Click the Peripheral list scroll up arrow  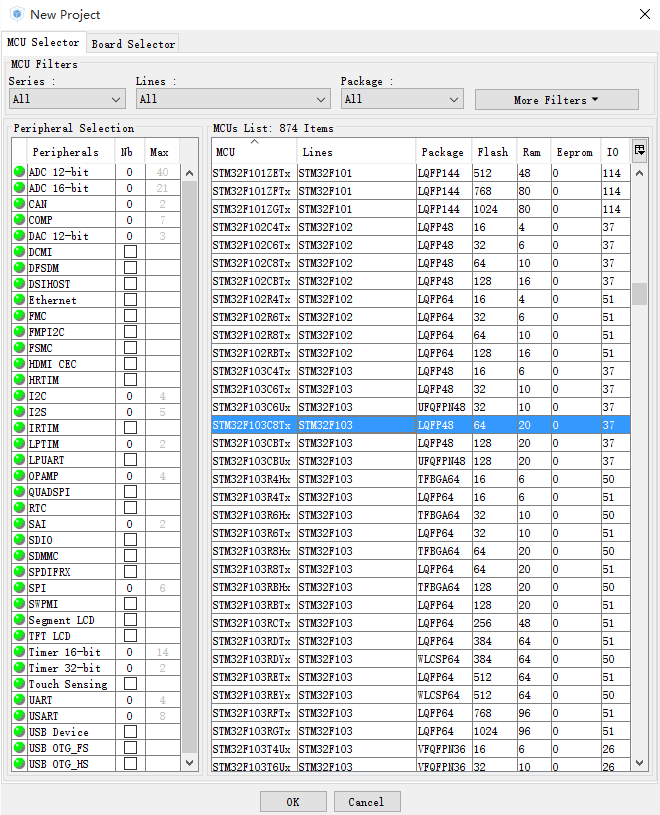tap(189, 173)
